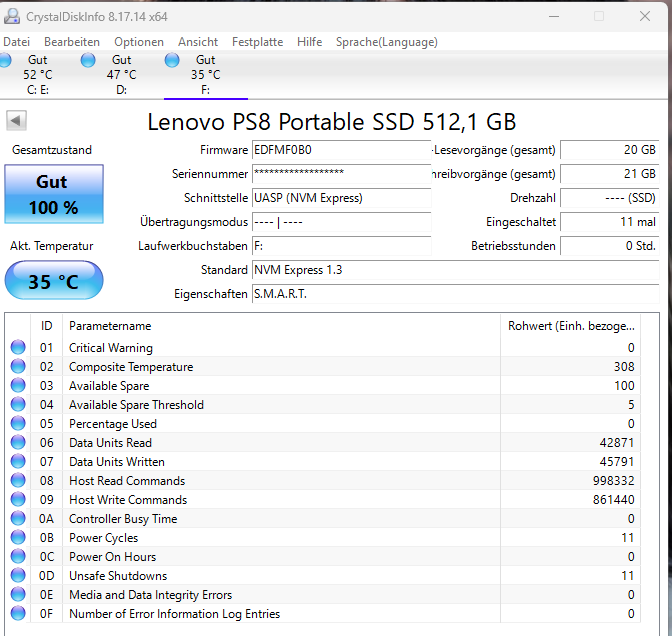Click the Laufwerkbuchstaben field F:
672x636 pixels.
[341, 246]
